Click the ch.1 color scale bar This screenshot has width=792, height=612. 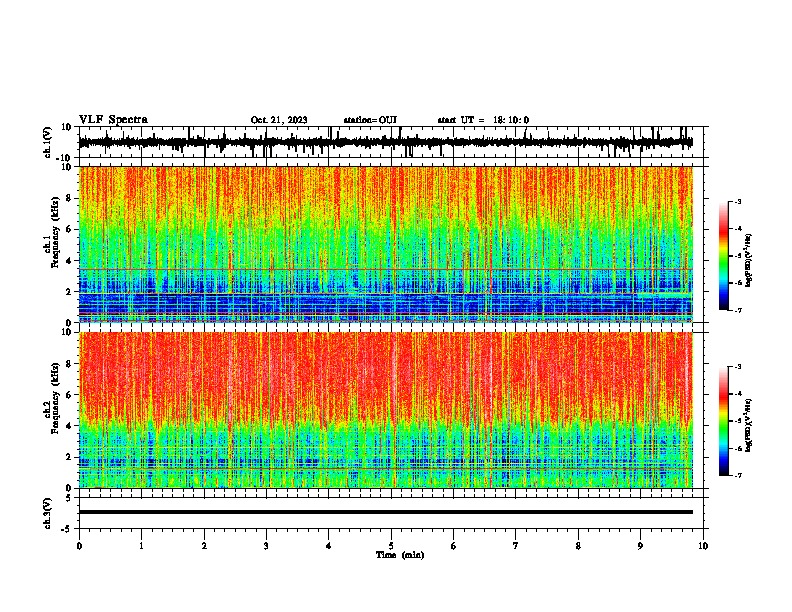coord(724,256)
